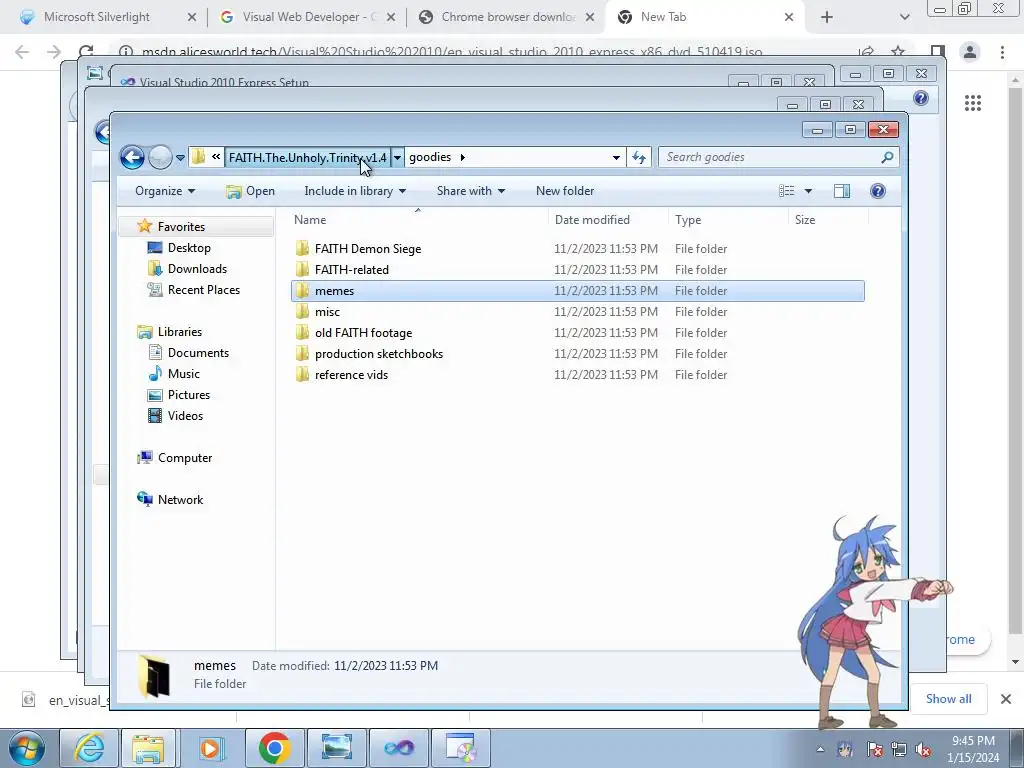Toggle the preview pane icon
Viewport: 1024px width, 768px height.
click(x=842, y=191)
